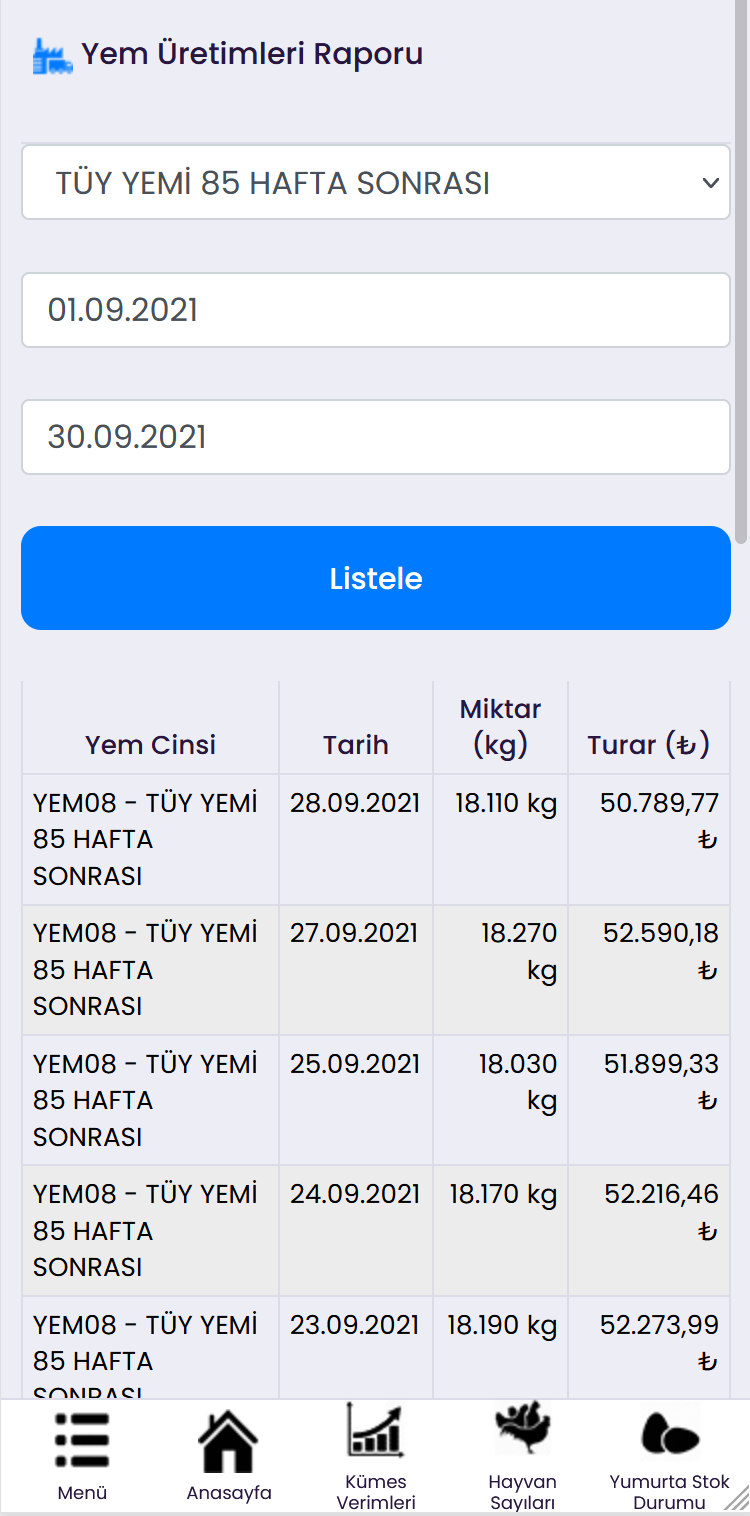Click the resize grip at bottom-right corner

737,1497
